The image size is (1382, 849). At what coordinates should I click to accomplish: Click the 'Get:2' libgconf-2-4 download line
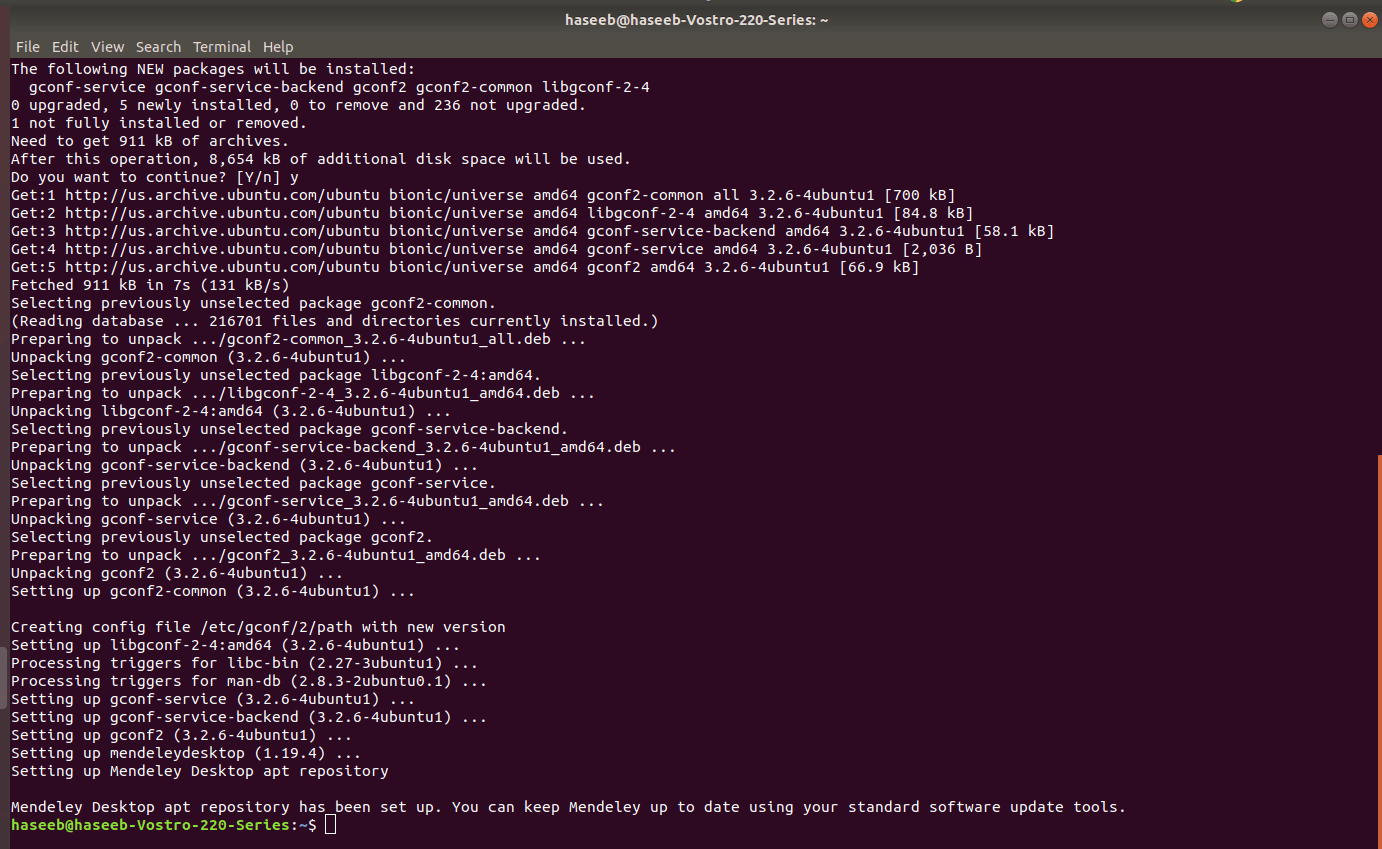pyautogui.click(x=493, y=213)
